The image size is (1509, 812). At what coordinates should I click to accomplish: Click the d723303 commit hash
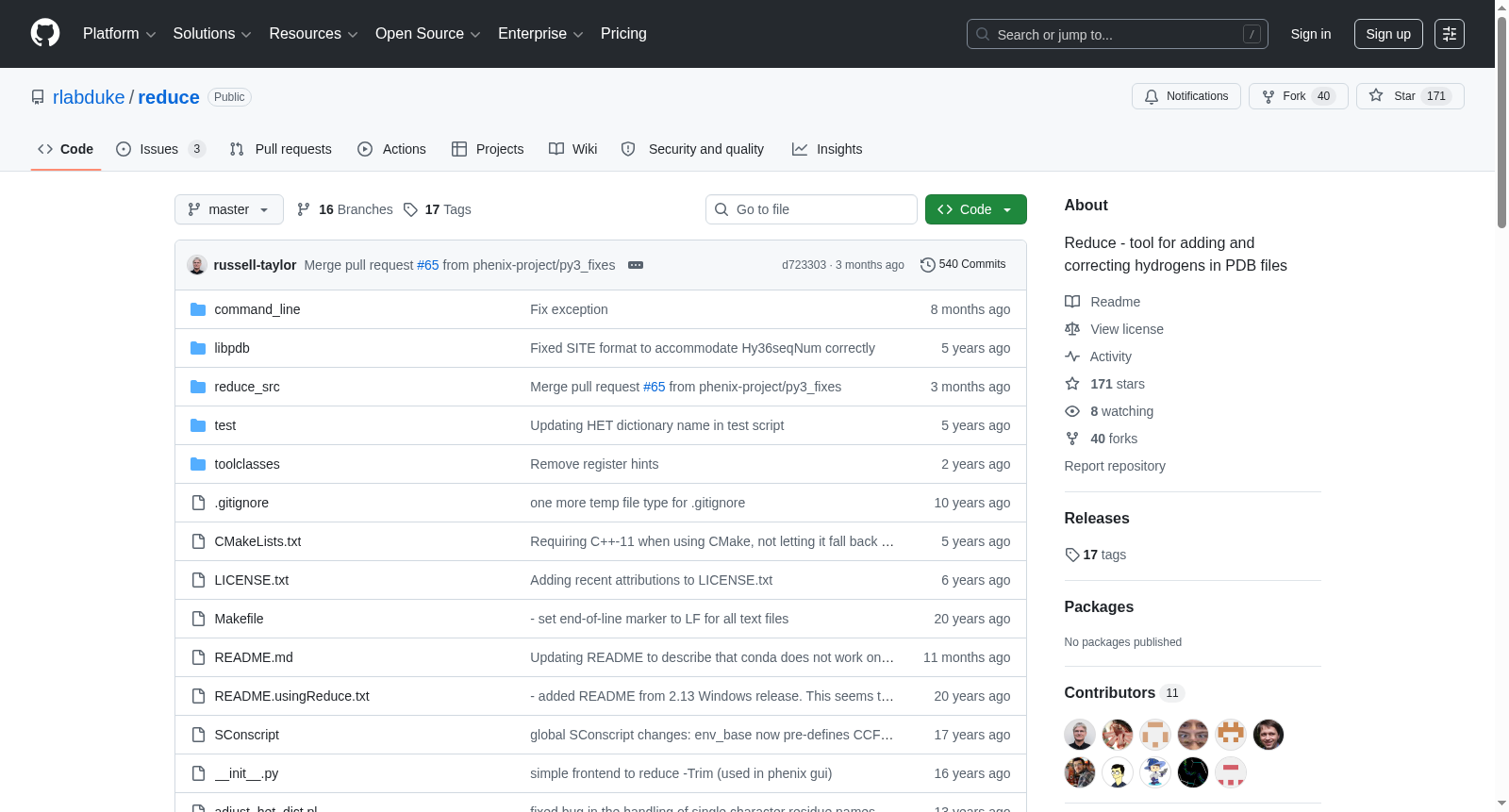(804, 265)
